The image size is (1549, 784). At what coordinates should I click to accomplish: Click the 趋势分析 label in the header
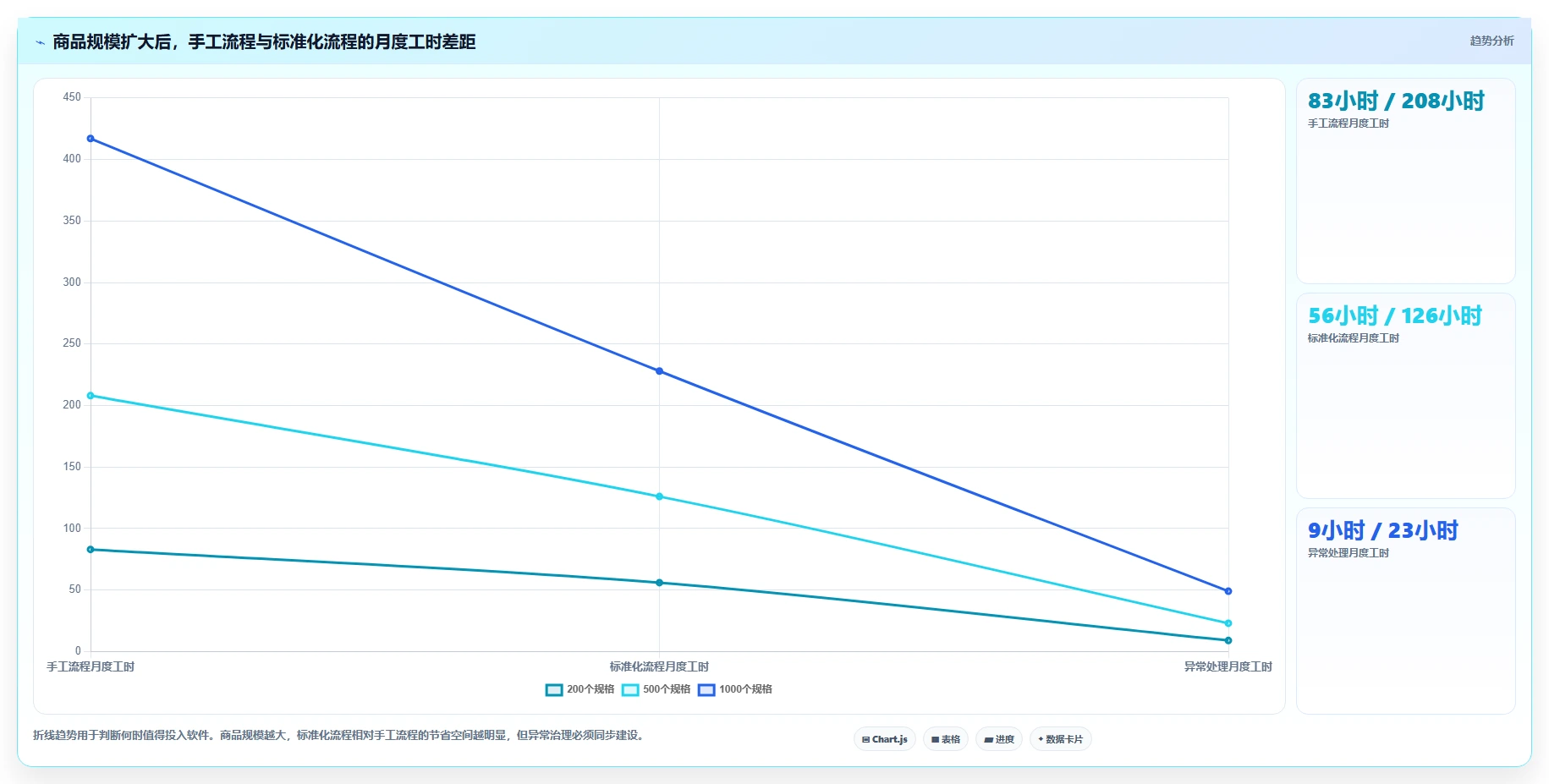tap(1491, 41)
